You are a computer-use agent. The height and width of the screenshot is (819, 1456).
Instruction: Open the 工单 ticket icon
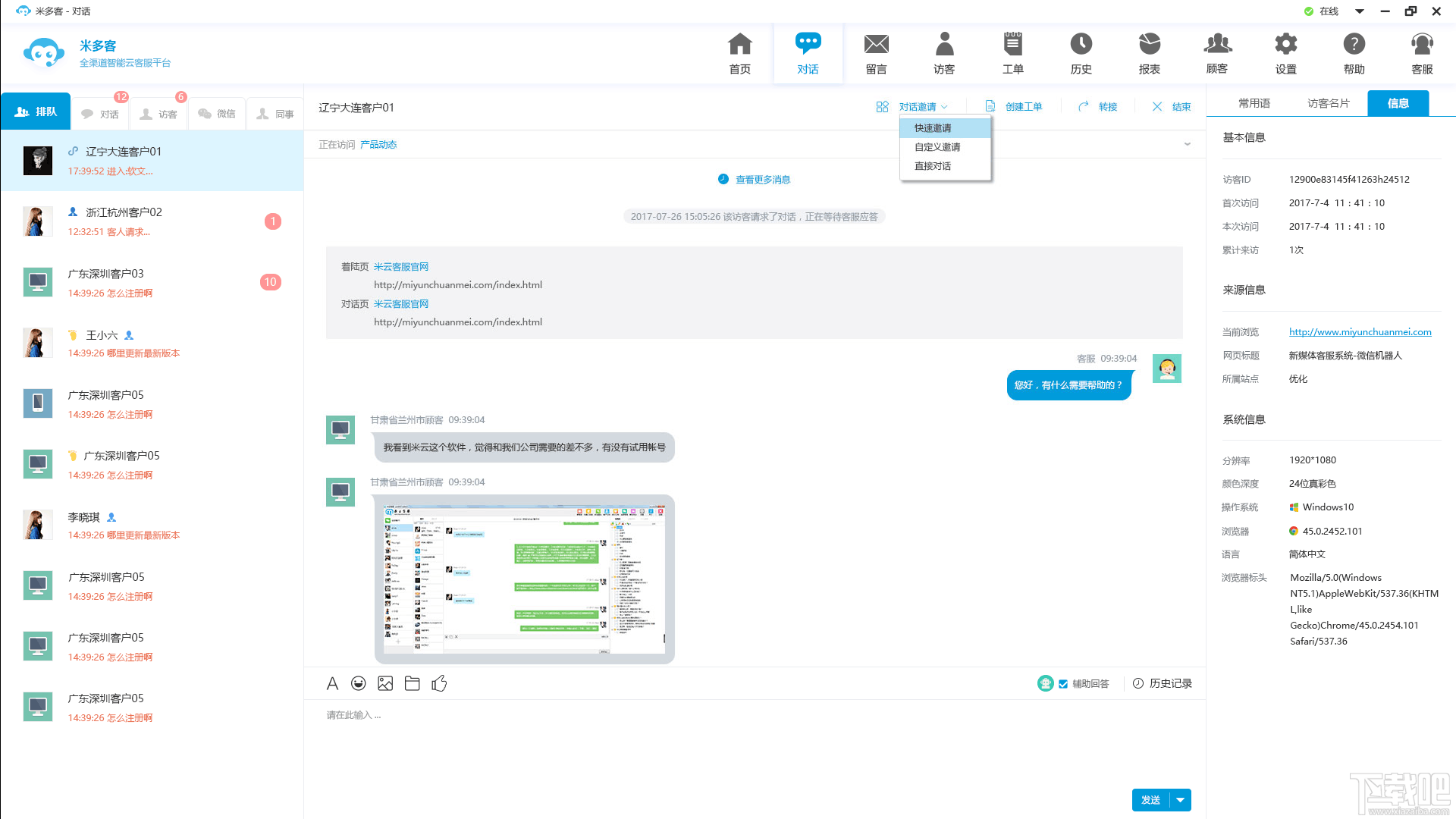1012,45
